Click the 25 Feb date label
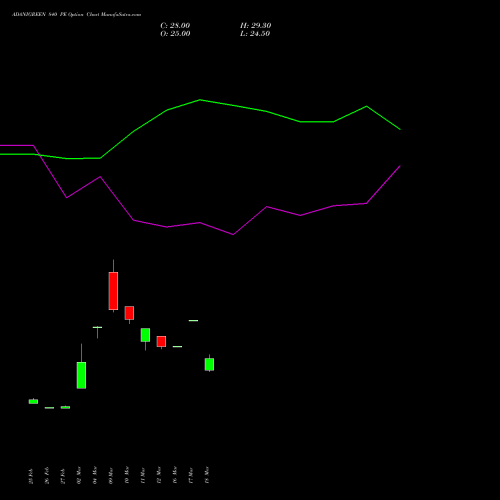Viewport: 500px width, 500px height. tap(31, 476)
